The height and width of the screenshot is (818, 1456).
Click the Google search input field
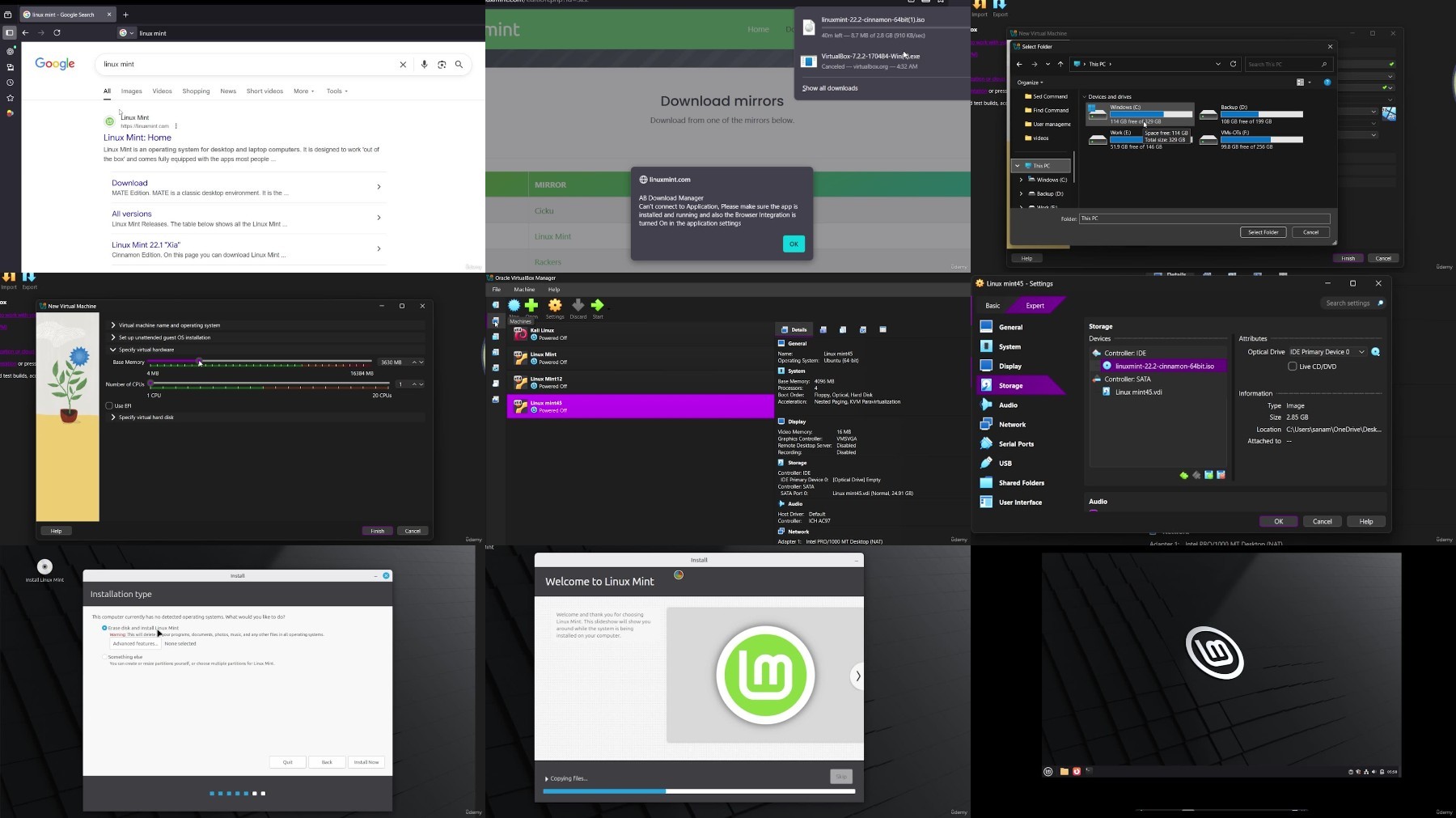pyautogui.click(x=247, y=65)
